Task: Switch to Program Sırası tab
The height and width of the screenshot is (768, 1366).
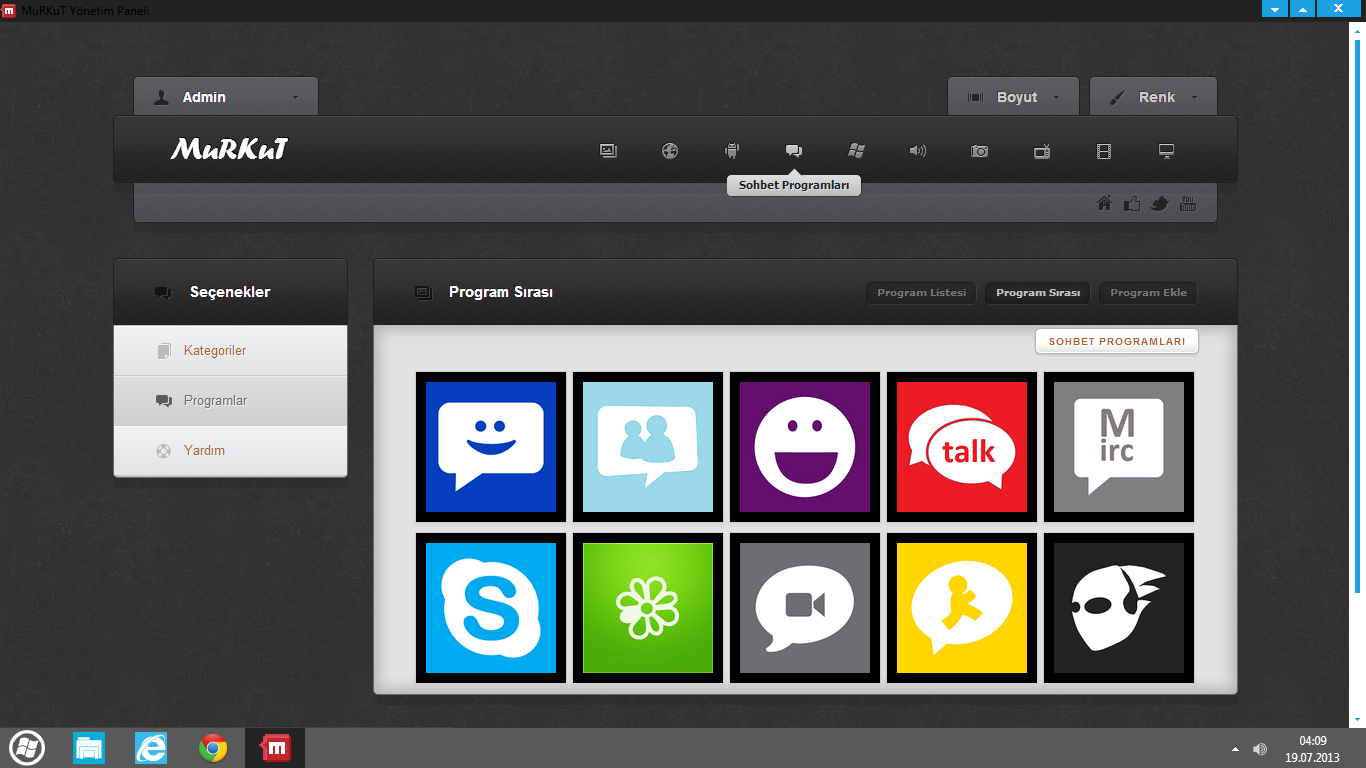Action: click(x=1038, y=293)
